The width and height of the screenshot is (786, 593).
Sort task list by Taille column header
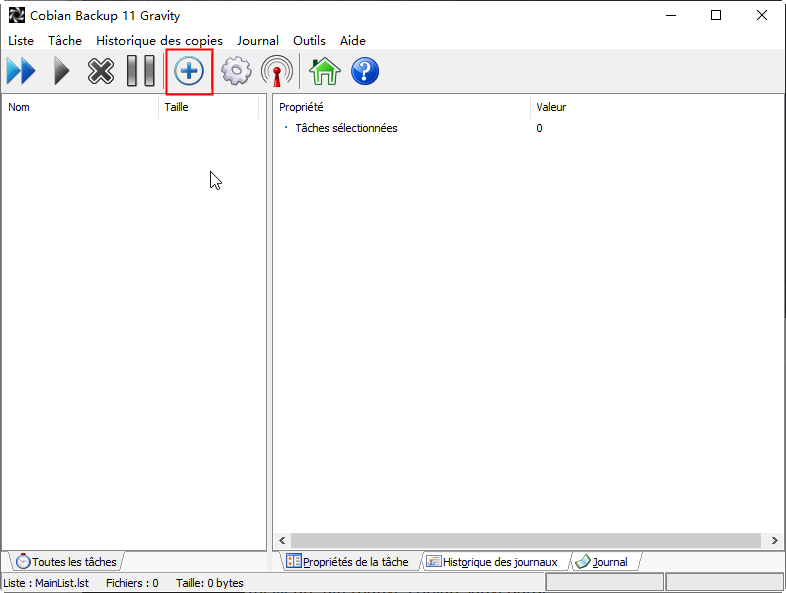(x=209, y=107)
